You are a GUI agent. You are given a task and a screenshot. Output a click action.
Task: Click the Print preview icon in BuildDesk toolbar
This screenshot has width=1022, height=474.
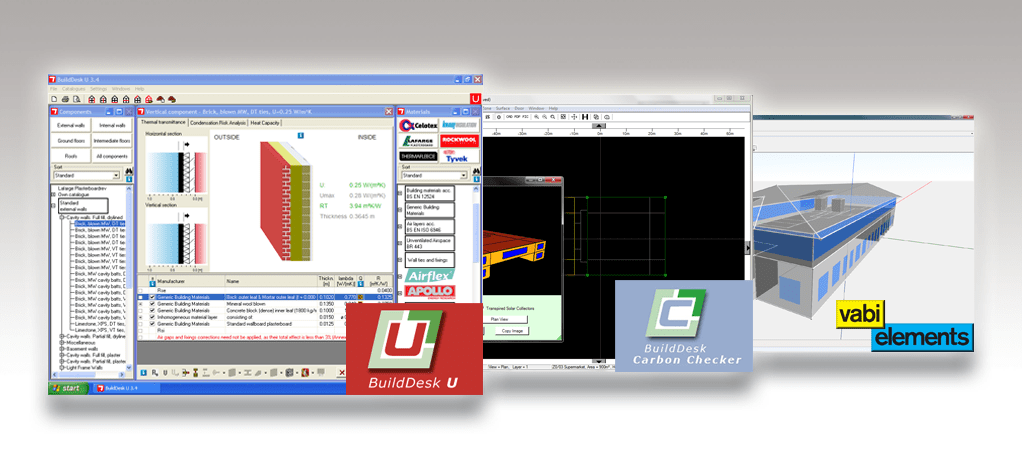[76, 99]
